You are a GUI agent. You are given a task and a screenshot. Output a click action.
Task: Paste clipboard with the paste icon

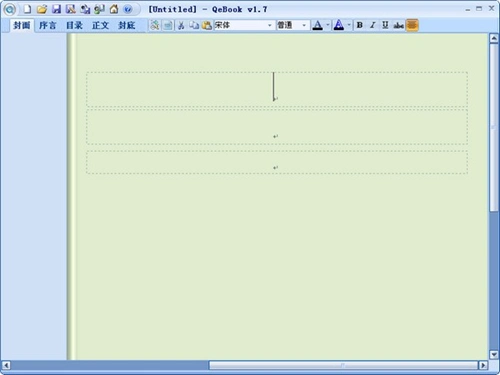[x=207, y=25]
